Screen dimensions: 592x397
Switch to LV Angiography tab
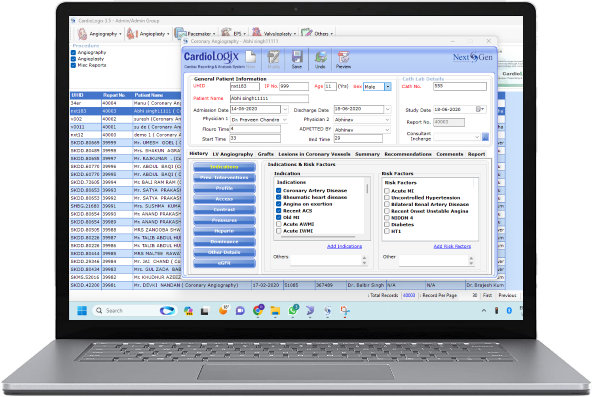pyautogui.click(x=233, y=154)
